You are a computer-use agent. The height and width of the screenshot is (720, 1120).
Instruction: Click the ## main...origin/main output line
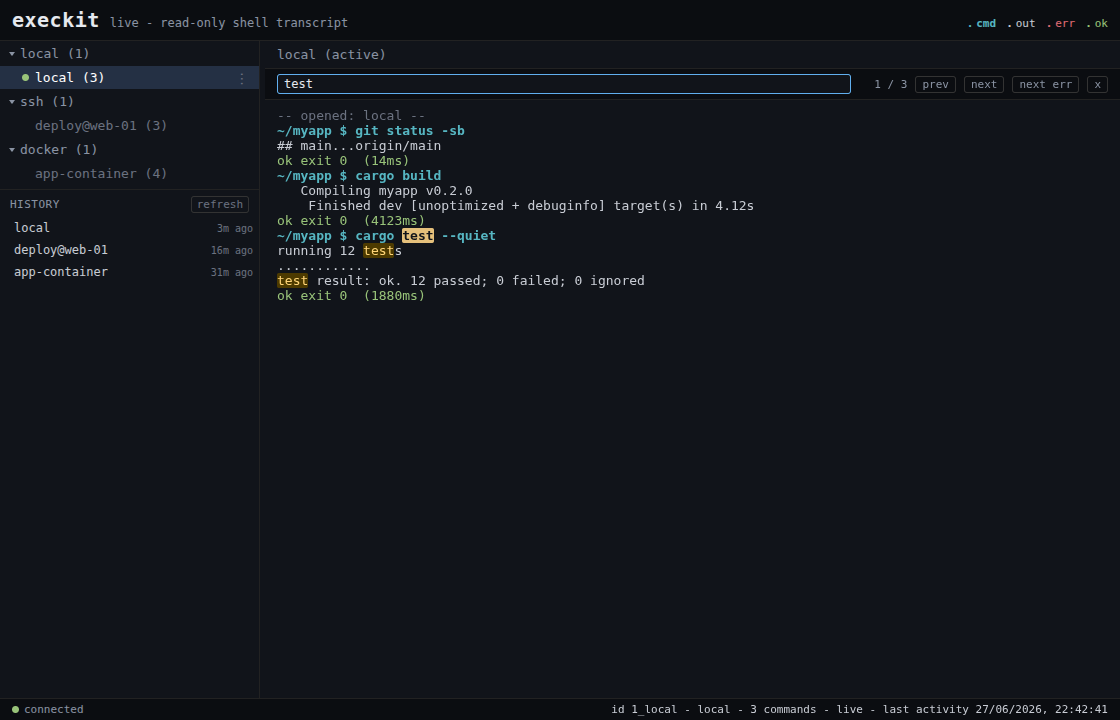pos(359,146)
